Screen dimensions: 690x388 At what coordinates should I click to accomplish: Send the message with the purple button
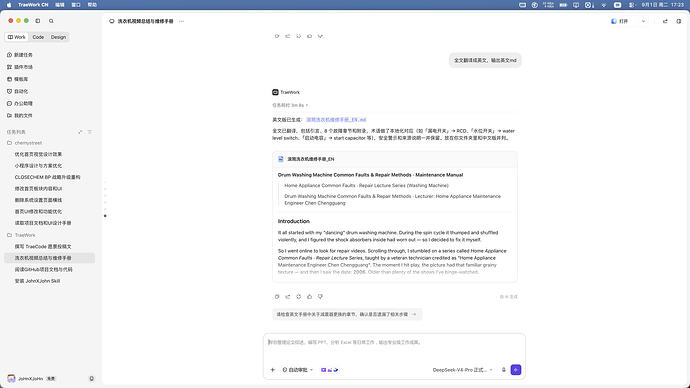click(x=516, y=370)
